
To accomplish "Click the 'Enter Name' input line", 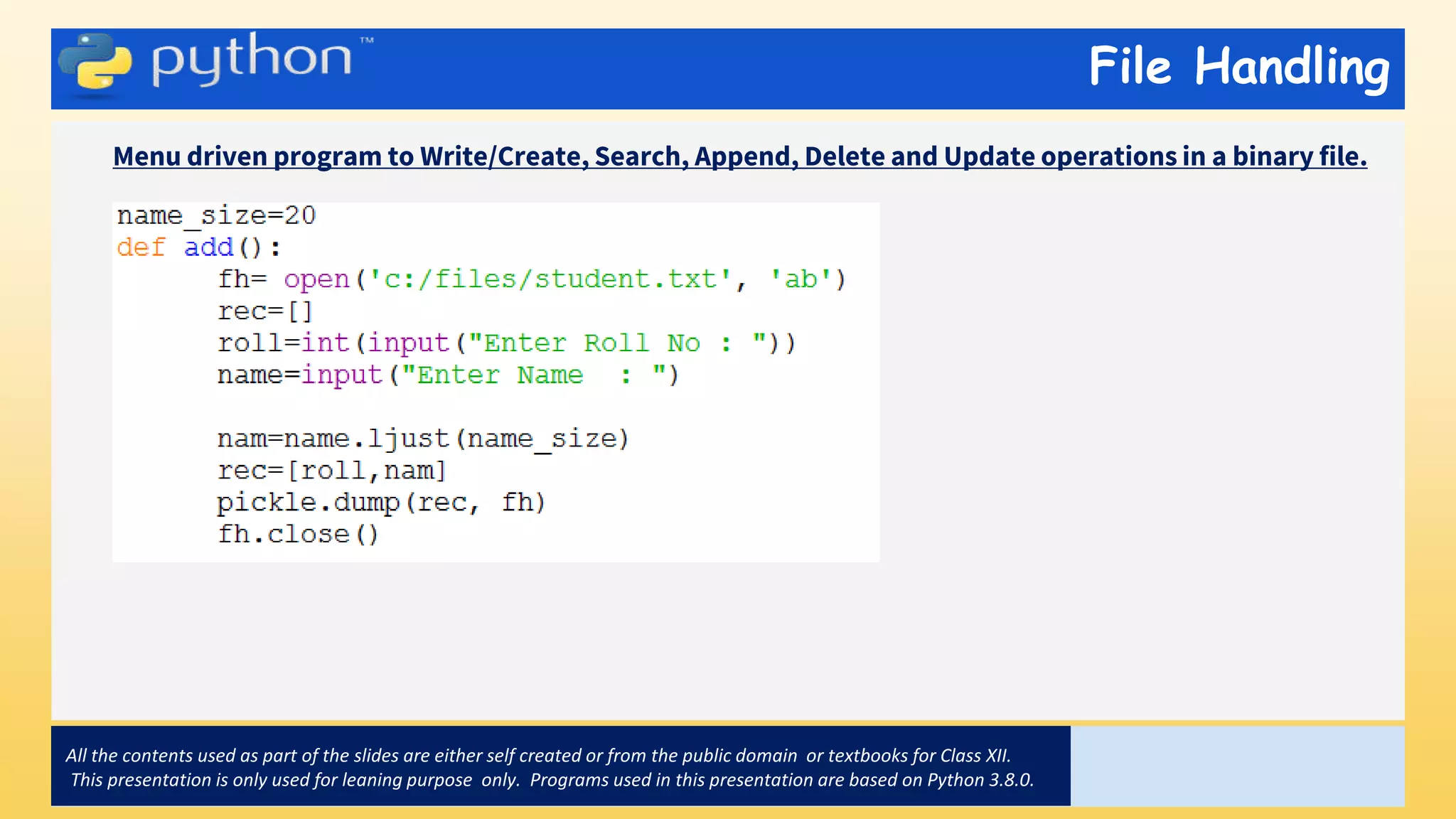I will click(x=448, y=375).
